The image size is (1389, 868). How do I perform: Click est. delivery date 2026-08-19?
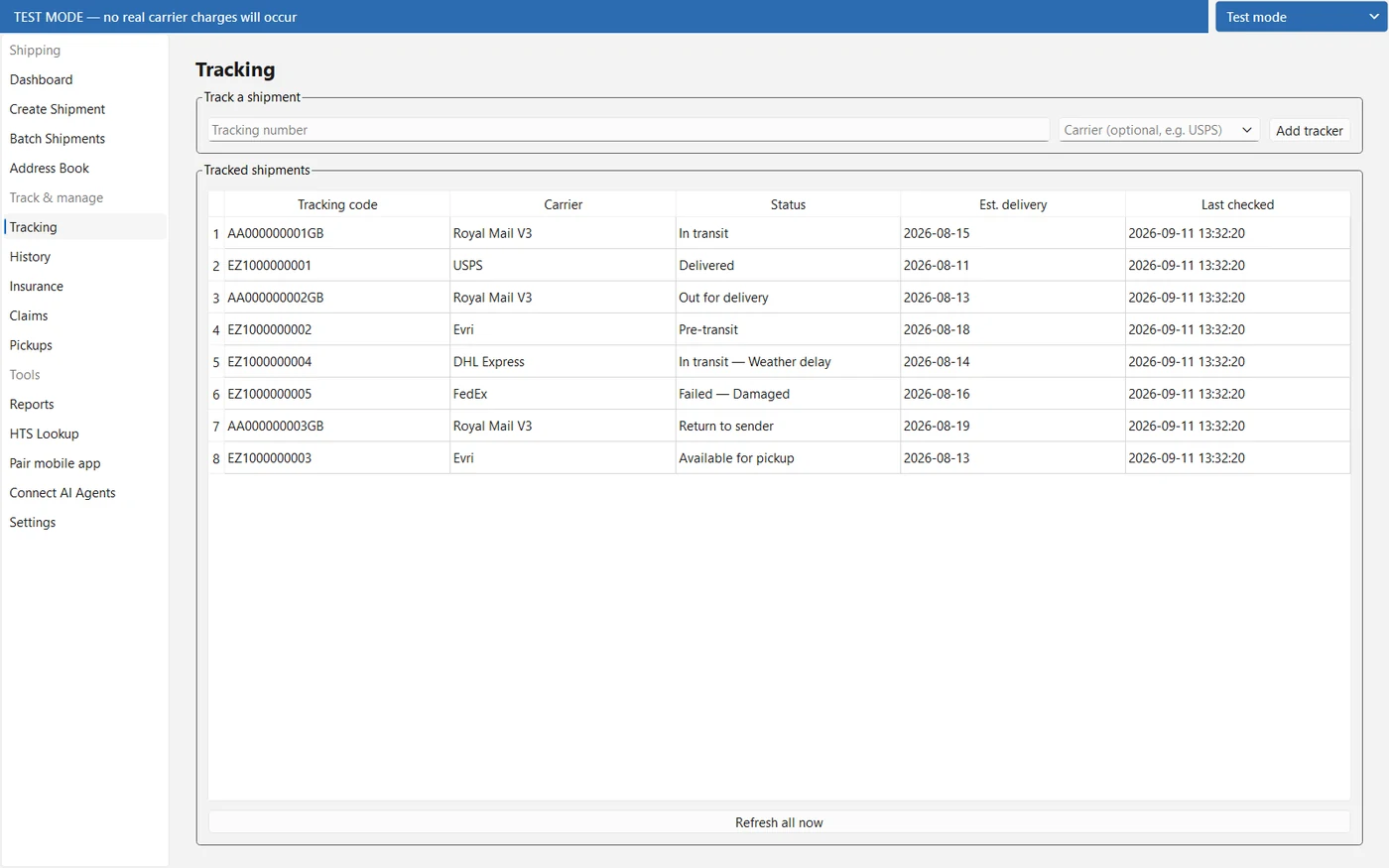(x=1013, y=426)
